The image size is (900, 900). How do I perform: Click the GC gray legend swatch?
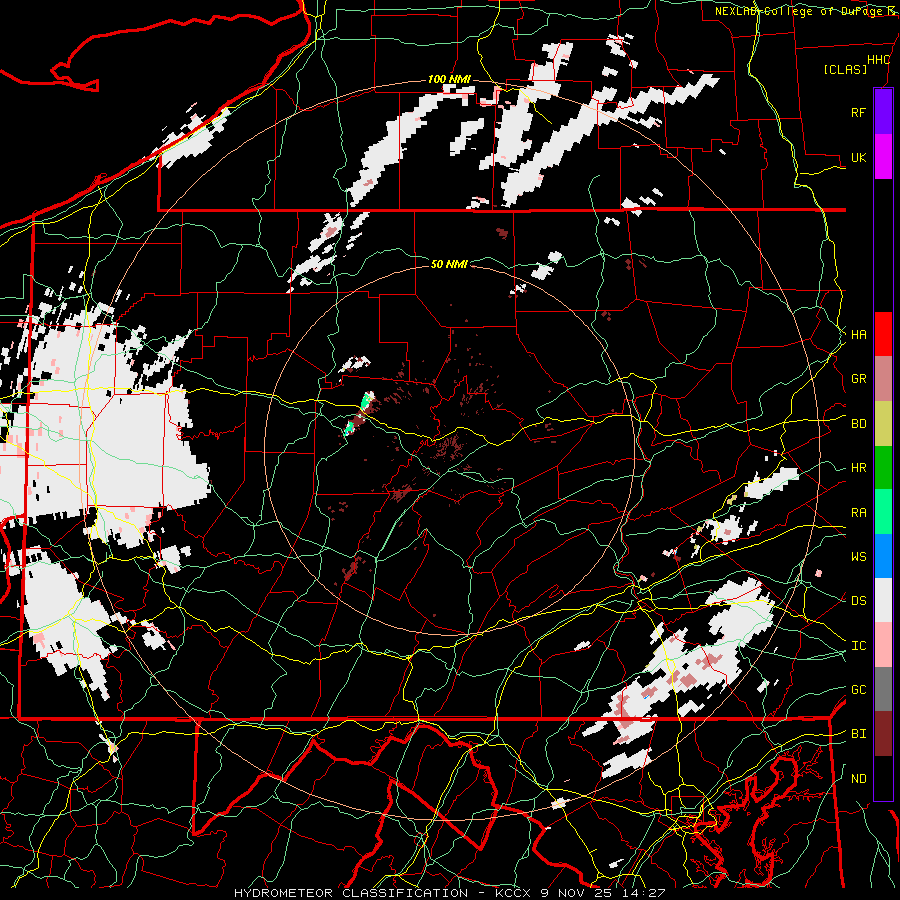[x=883, y=689]
